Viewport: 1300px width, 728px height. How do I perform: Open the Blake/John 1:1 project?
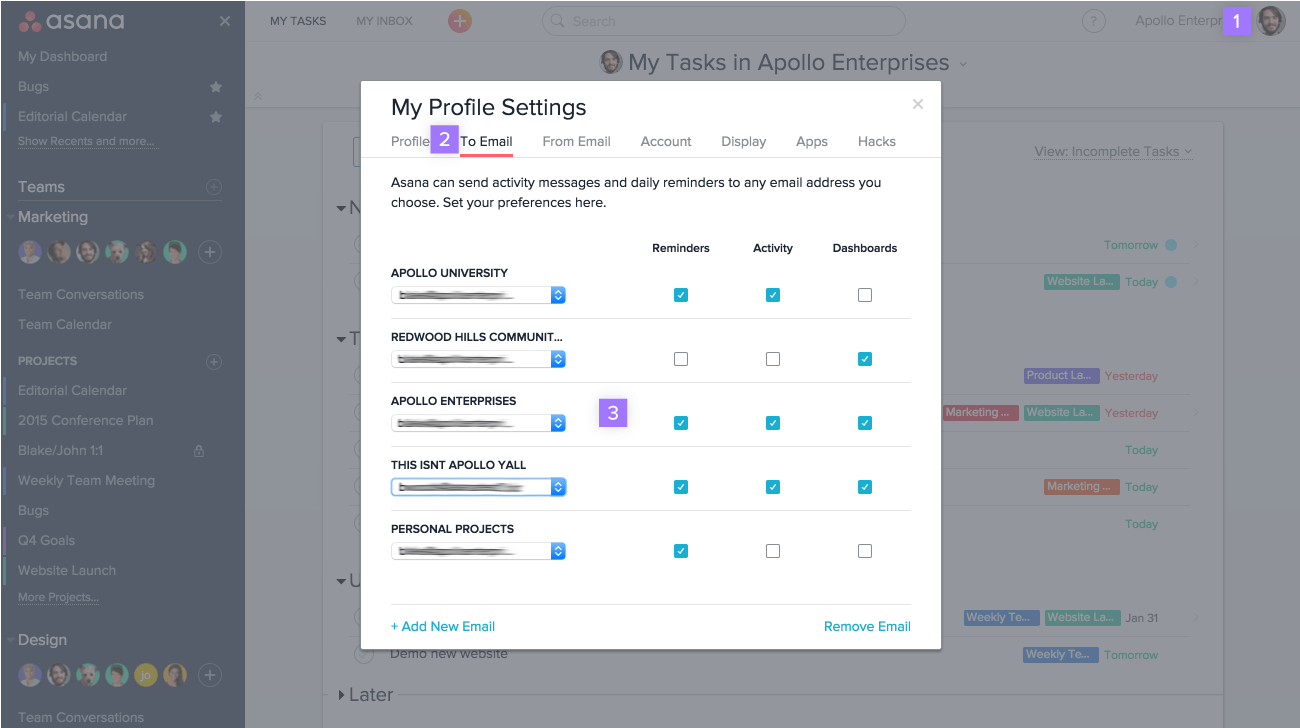(x=60, y=451)
